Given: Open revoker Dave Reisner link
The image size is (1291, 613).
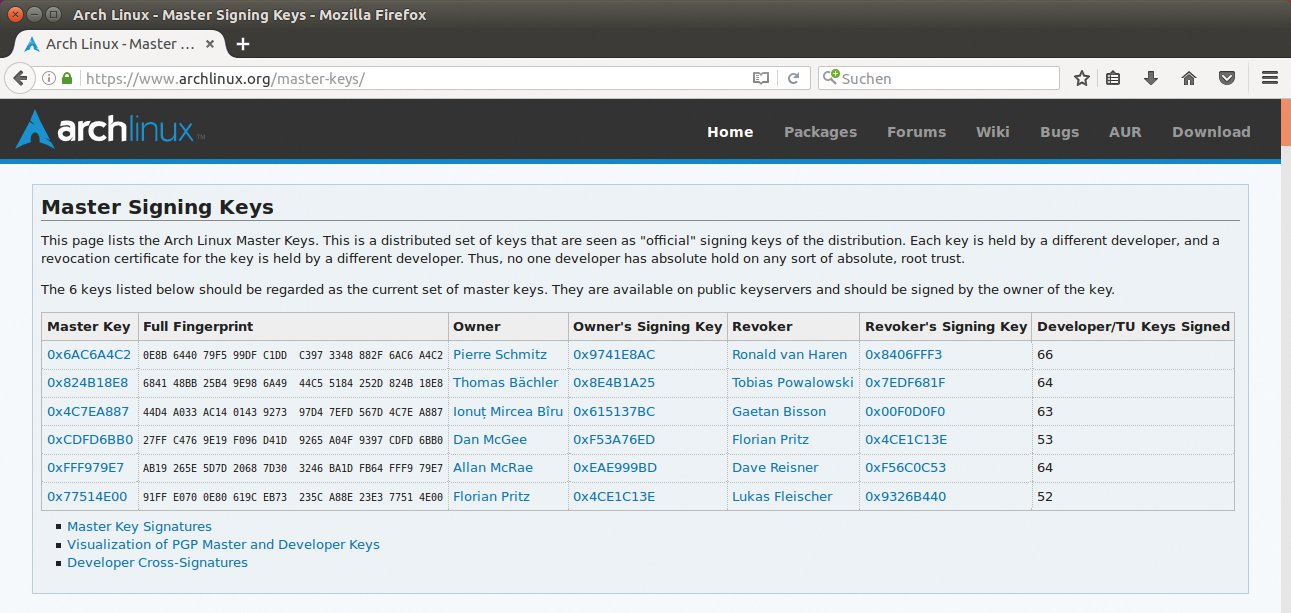Looking at the screenshot, I should [x=775, y=468].
